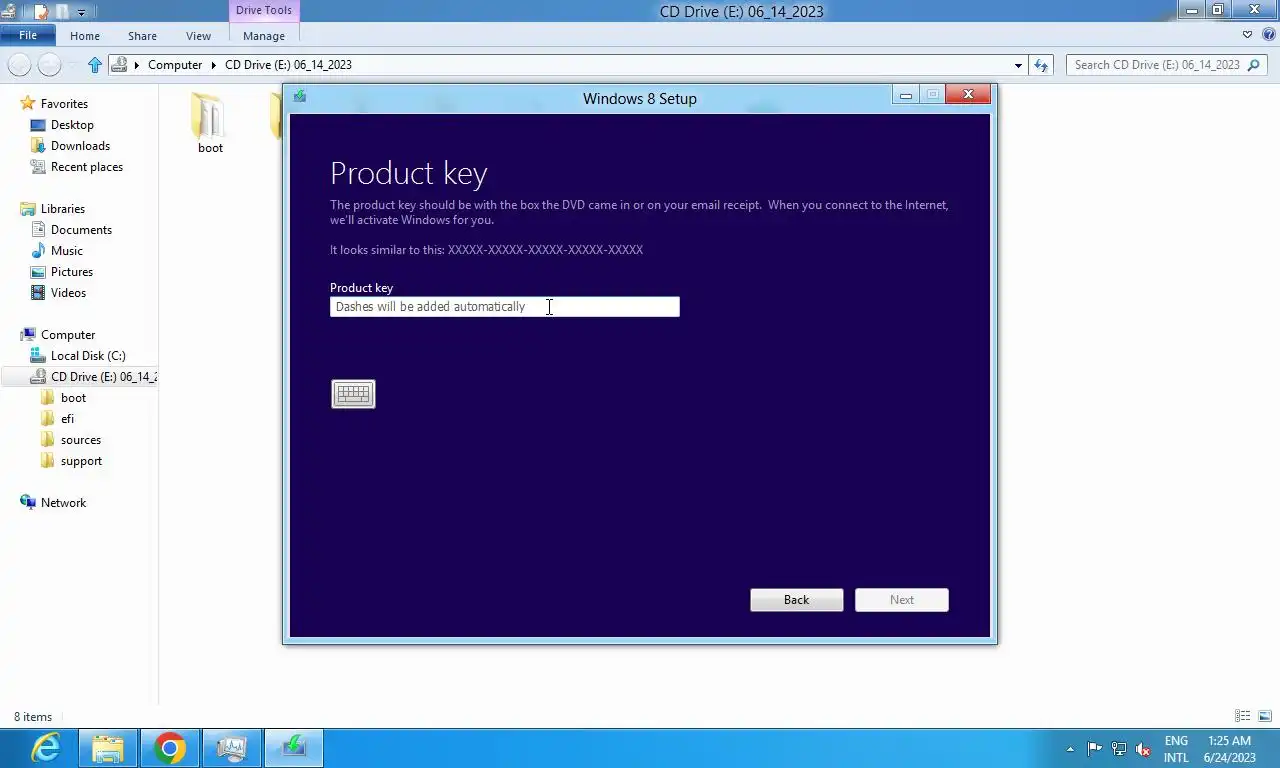Switch to Large icons view layout
The height and width of the screenshot is (768, 1280).
pos(1265,716)
